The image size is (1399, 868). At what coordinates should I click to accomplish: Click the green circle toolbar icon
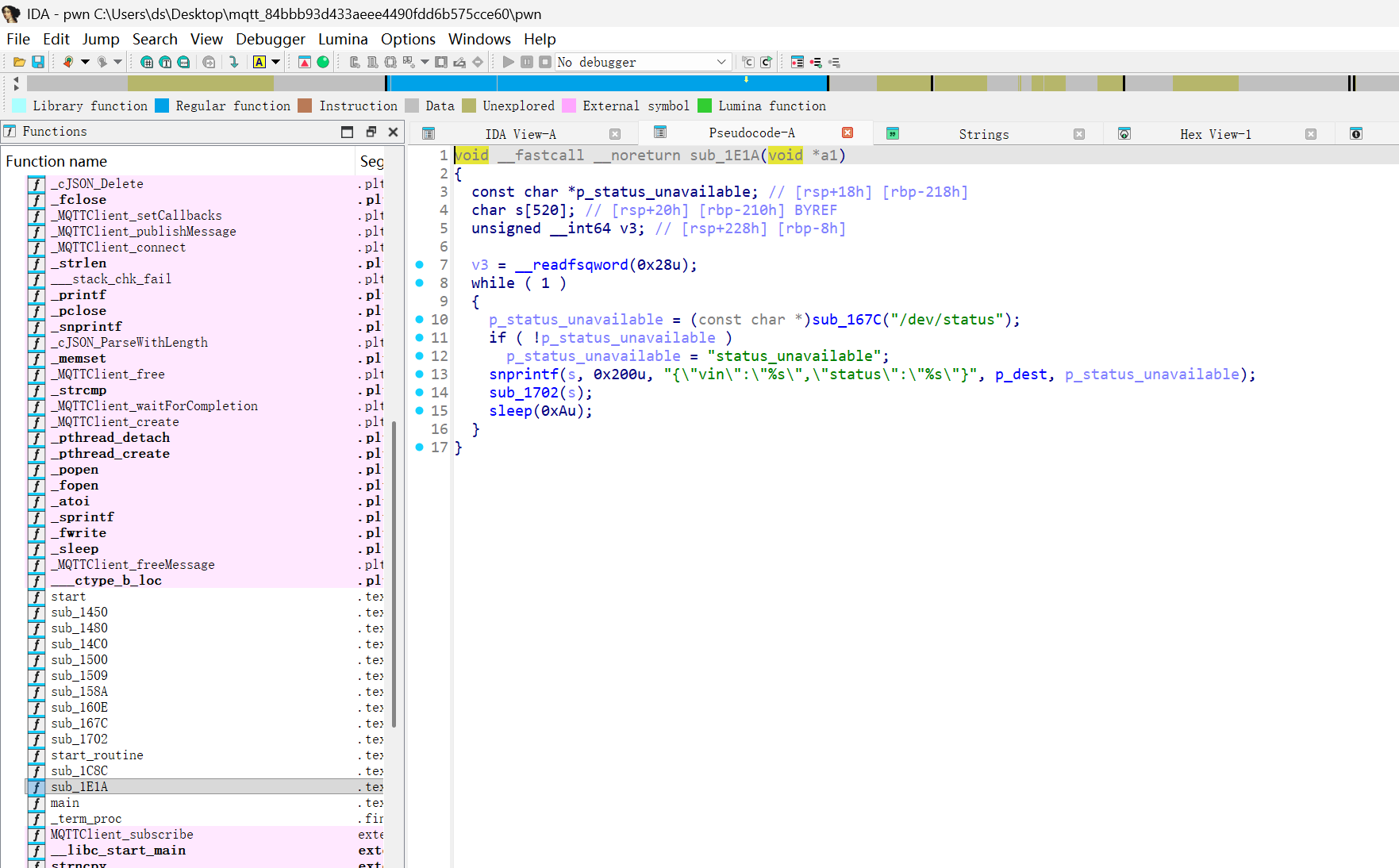click(x=323, y=62)
